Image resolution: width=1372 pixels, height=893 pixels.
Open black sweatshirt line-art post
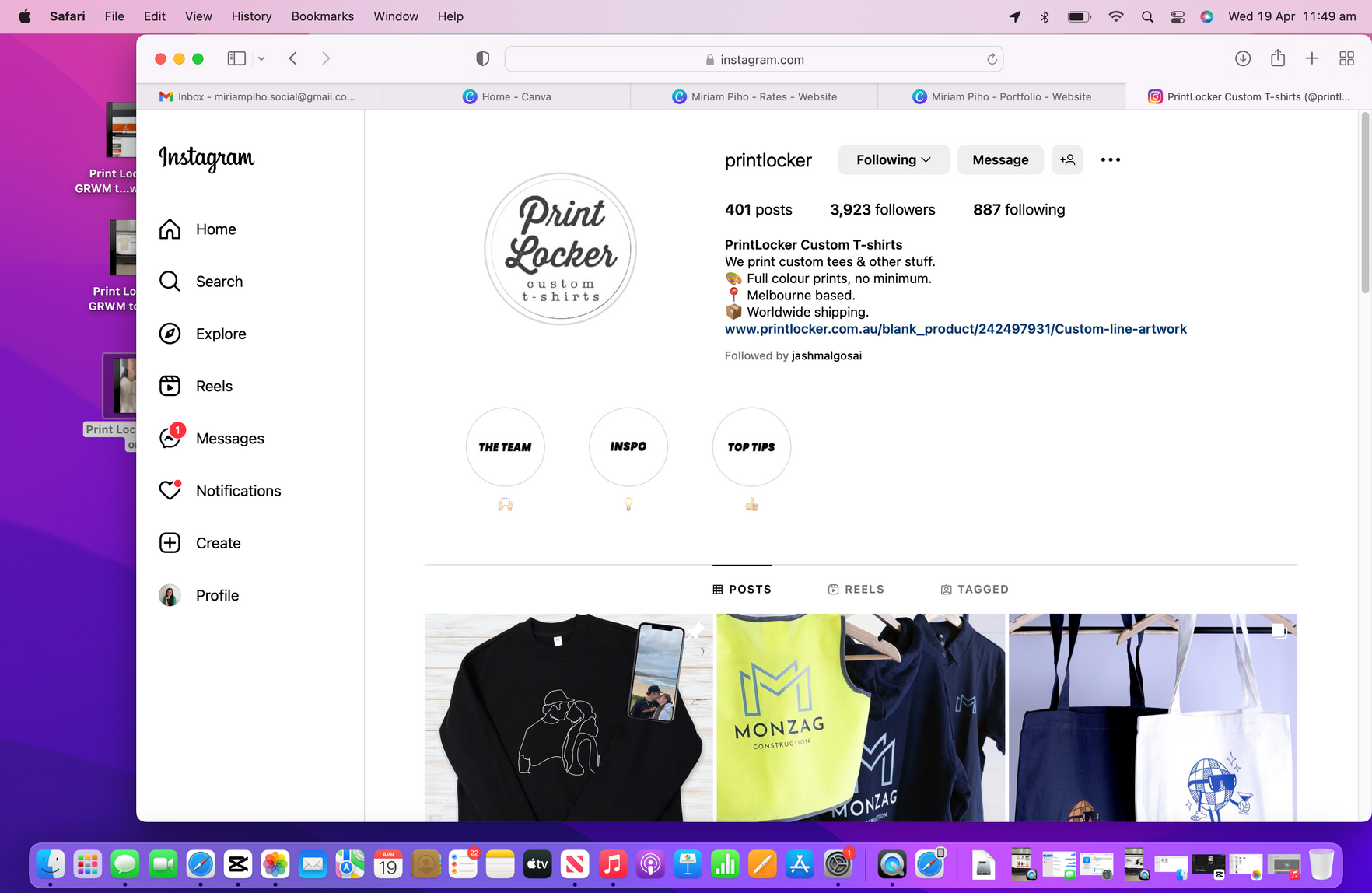[x=569, y=717]
